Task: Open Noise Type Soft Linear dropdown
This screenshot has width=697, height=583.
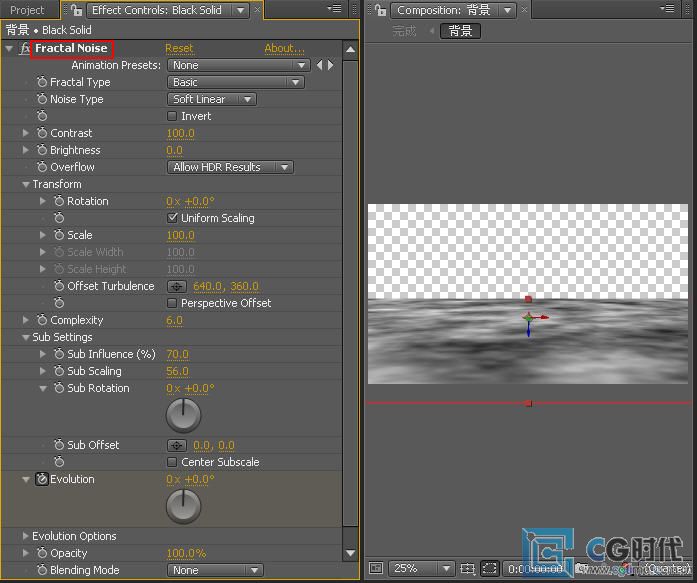Action: tap(212, 99)
